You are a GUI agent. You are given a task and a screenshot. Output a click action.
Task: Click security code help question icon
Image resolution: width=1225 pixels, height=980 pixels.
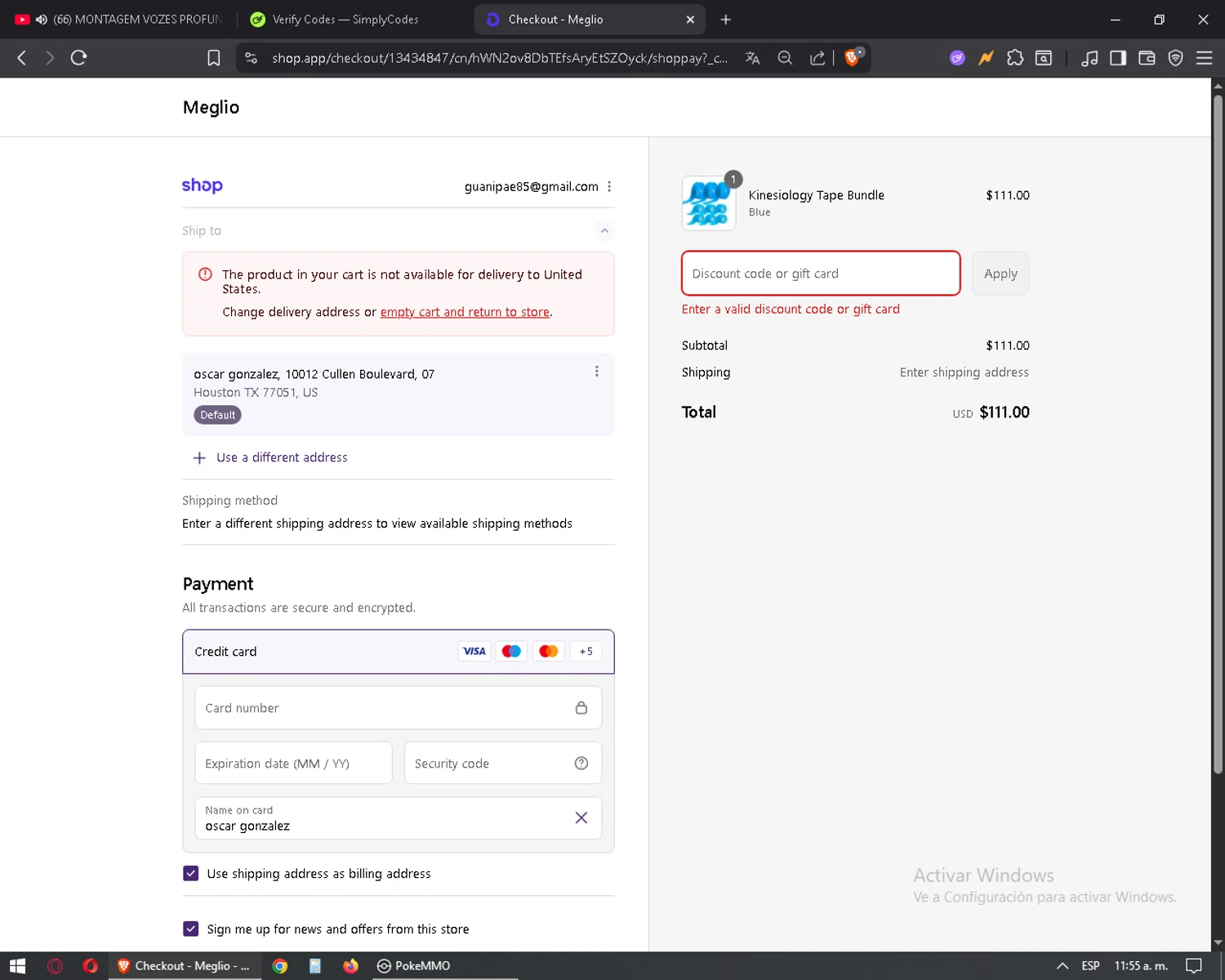coord(581,764)
